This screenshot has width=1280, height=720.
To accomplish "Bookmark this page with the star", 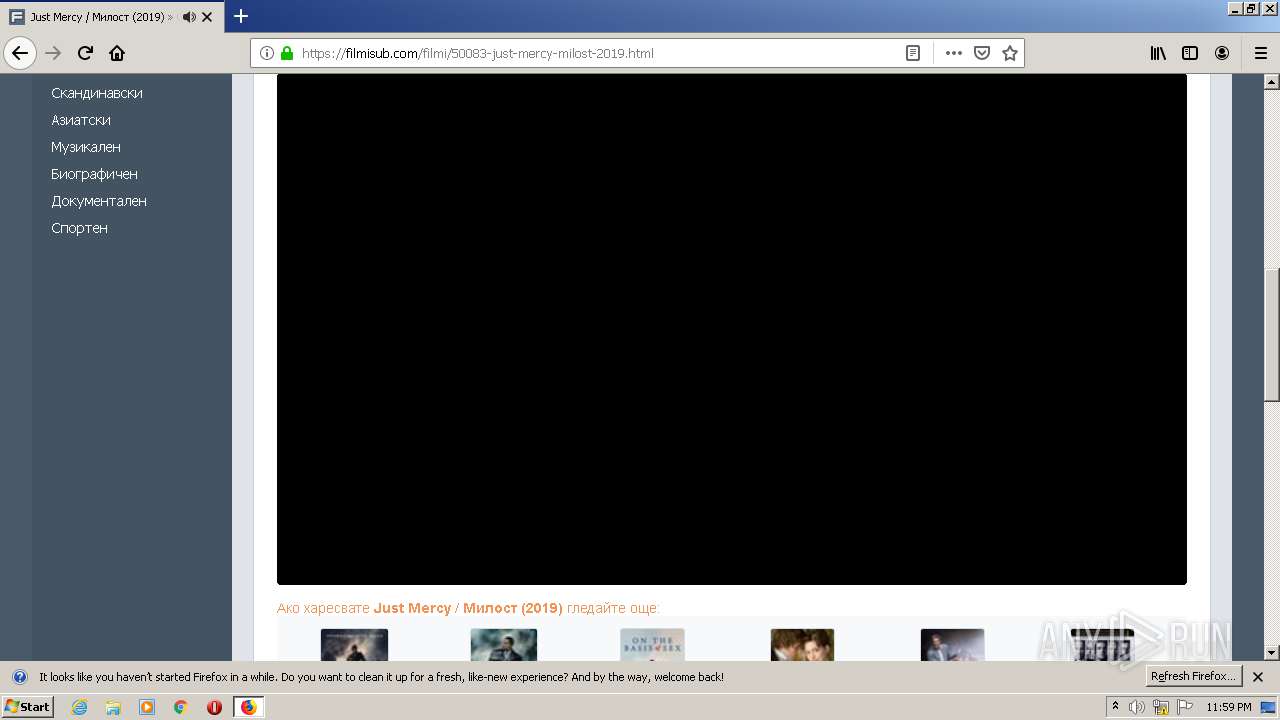I will pyautogui.click(x=1010, y=53).
